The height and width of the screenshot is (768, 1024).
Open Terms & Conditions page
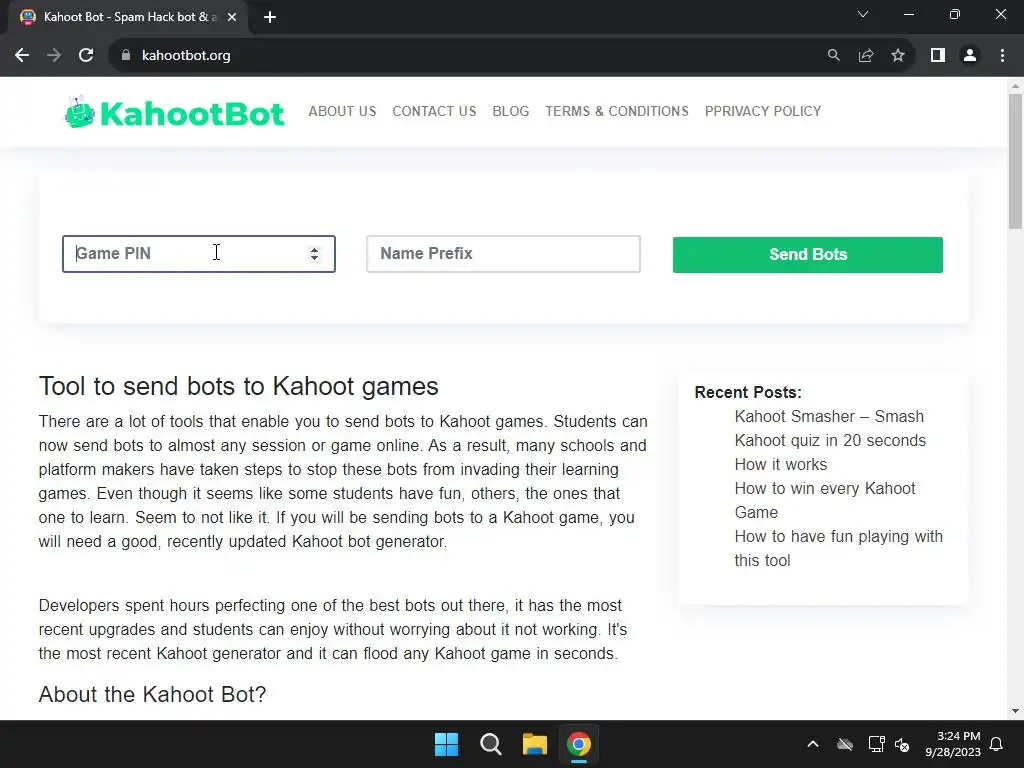coord(617,111)
